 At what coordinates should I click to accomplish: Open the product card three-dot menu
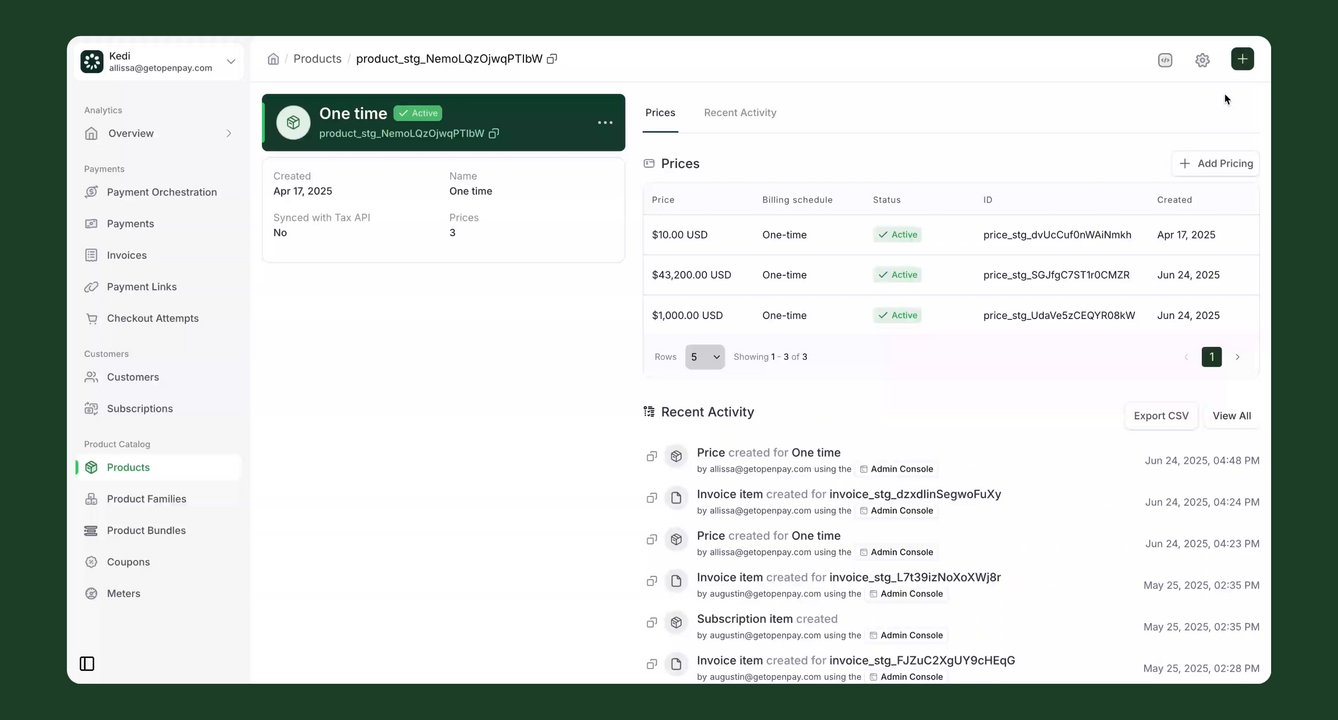(x=605, y=123)
